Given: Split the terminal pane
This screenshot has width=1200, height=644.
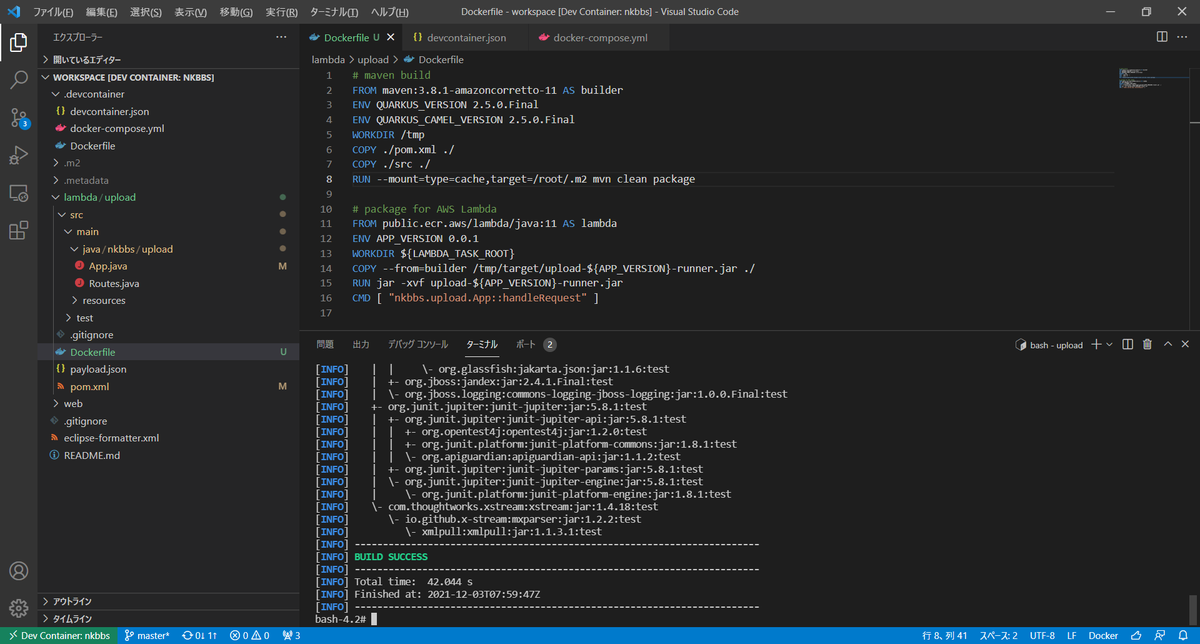Looking at the screenshot, I should tap(1128, 344).
